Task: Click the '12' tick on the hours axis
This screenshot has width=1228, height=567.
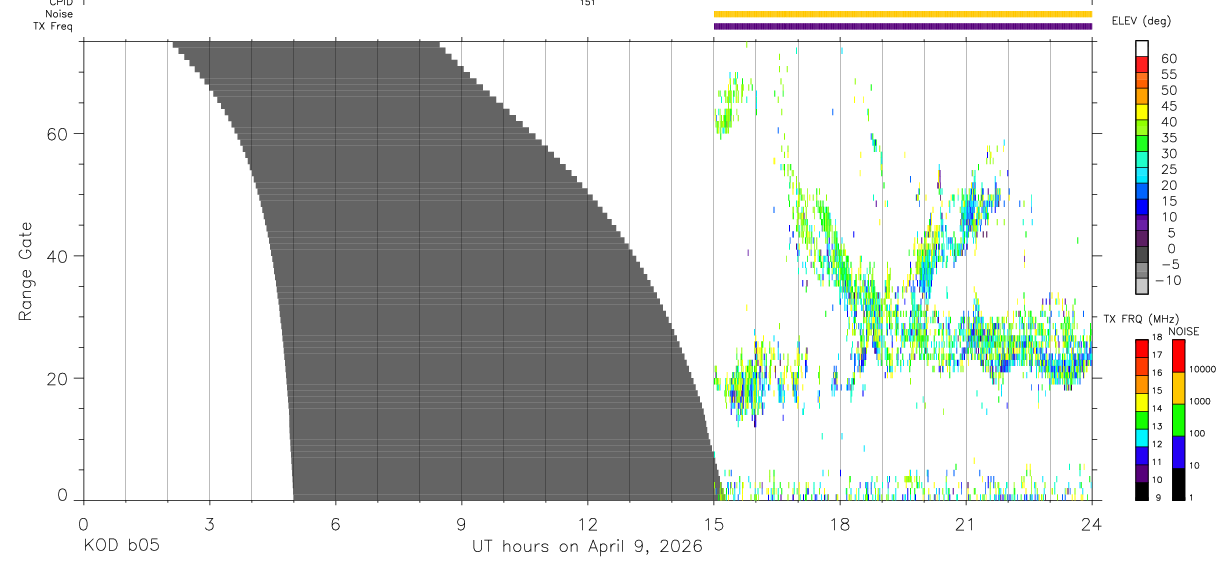Action: pyautogui.click(x=587, y=525)
